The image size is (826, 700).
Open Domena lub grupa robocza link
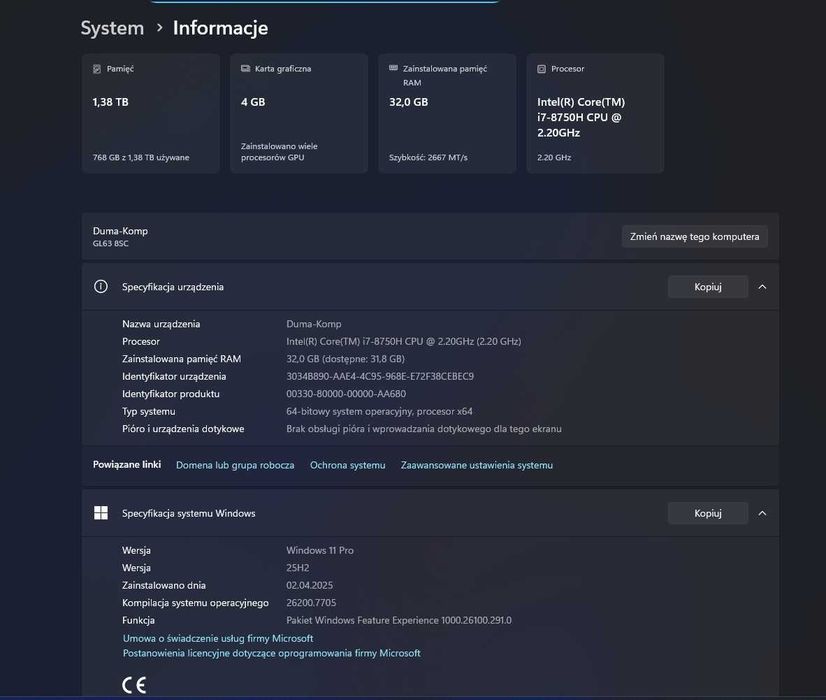click(x=235, y=465)
